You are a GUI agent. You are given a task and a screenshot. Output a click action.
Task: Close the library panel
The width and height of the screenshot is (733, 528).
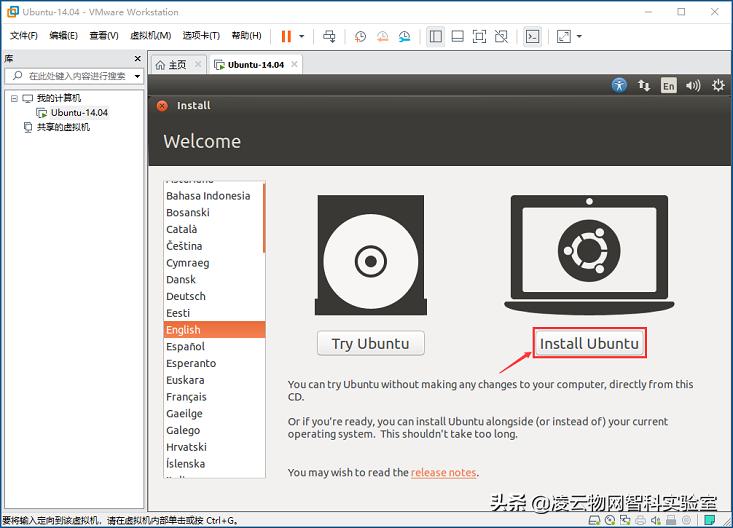(137, 58)
